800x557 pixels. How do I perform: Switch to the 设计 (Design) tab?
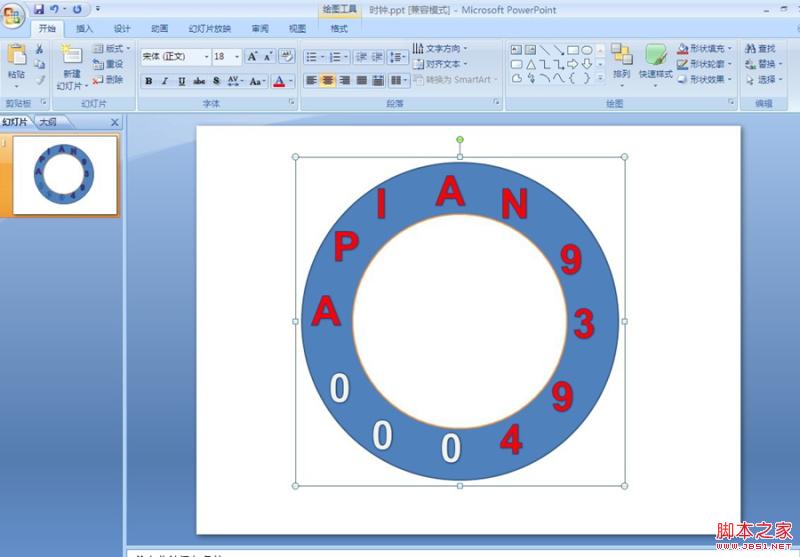pos(122,29)
